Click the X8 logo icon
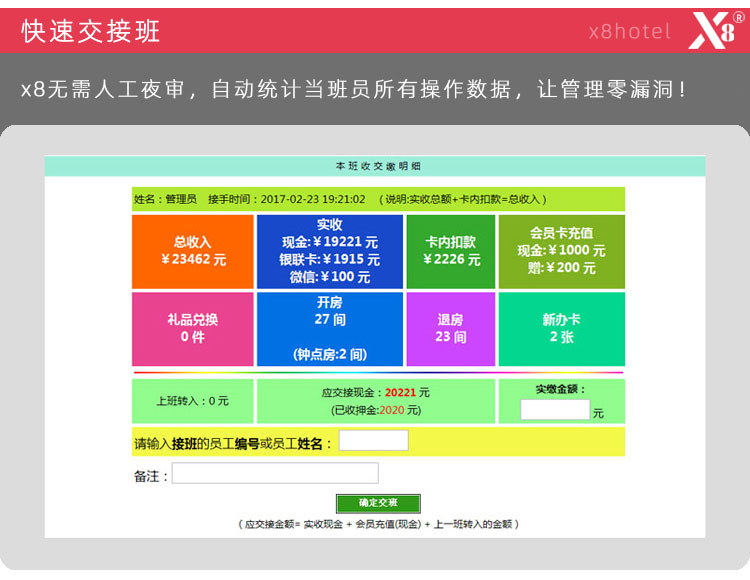750x580 pixels. coord(716,30)
